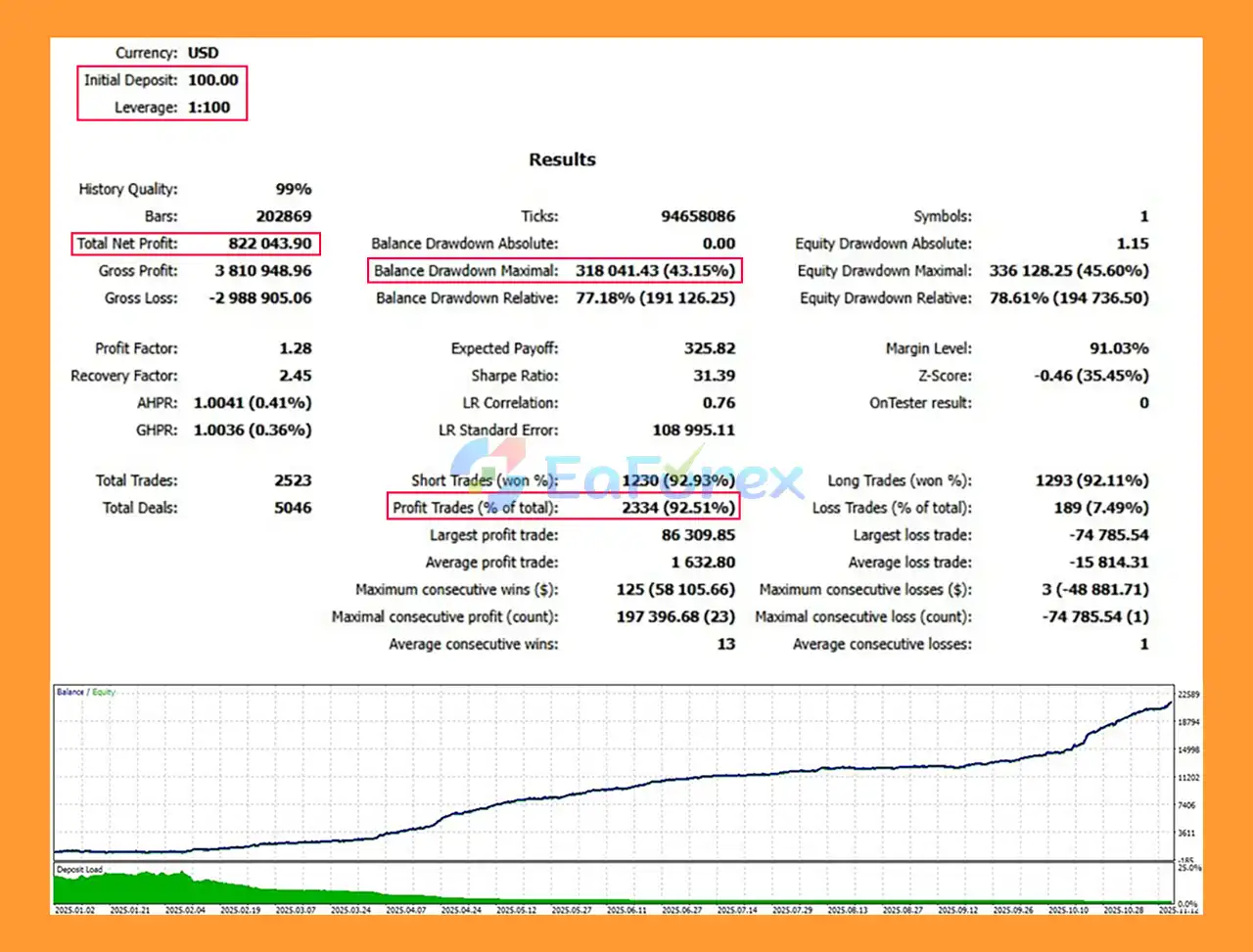Click the Deposit Load label in lower chart
This screenshot has height=952, width=1253.
pos(79,869)
